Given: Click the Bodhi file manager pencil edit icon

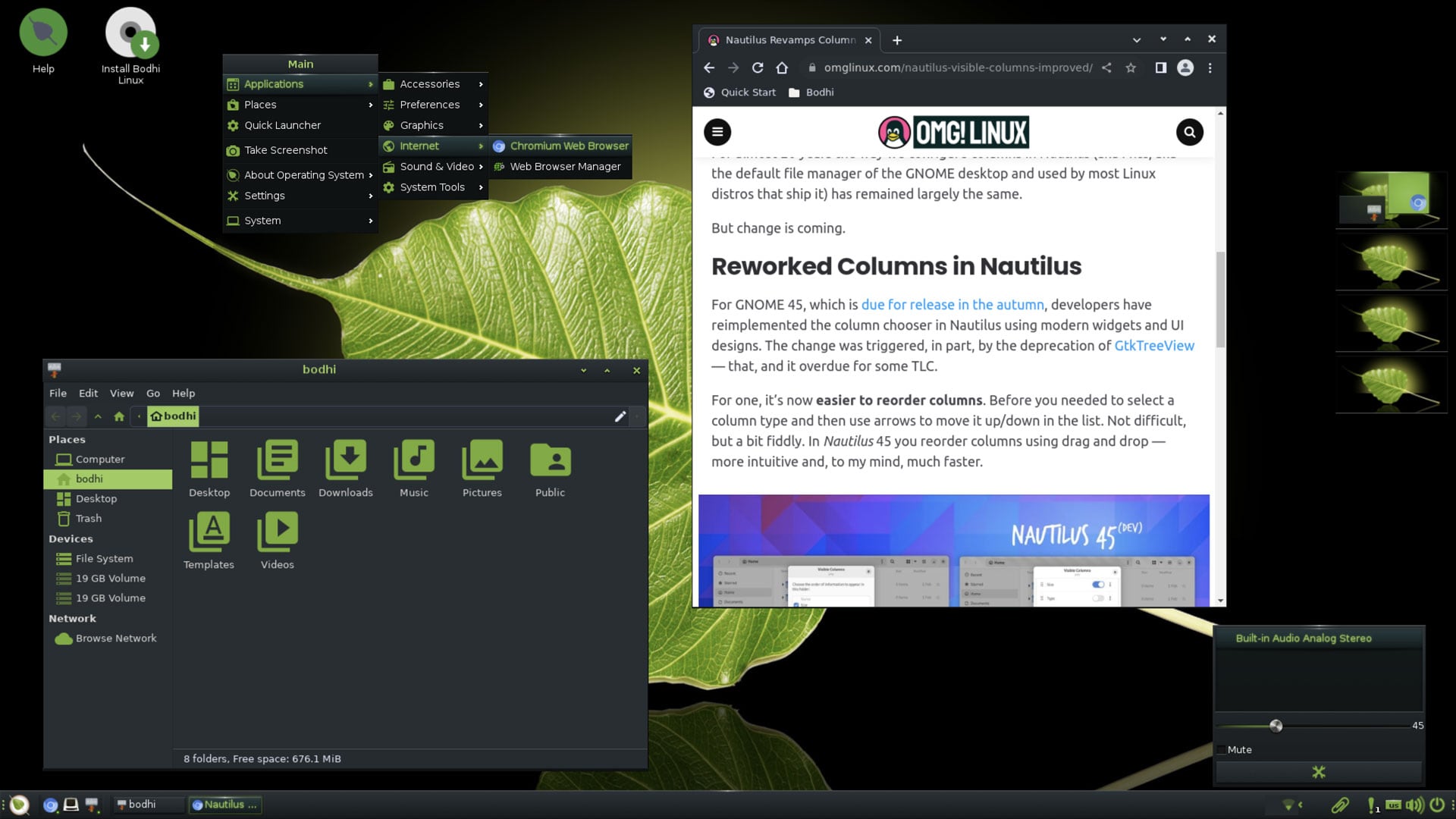Looking at the screenshot, I should 620,416.
